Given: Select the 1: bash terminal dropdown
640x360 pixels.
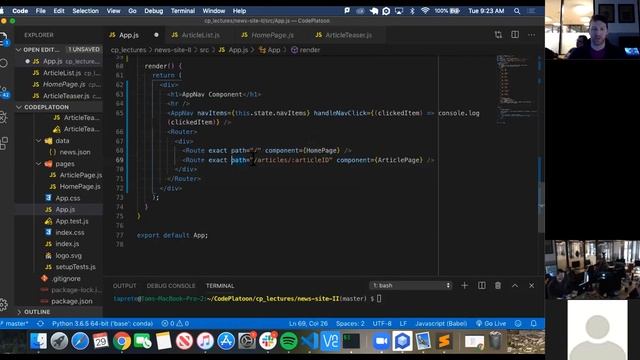Looking at the screenshot, I should tap(411, 285).
